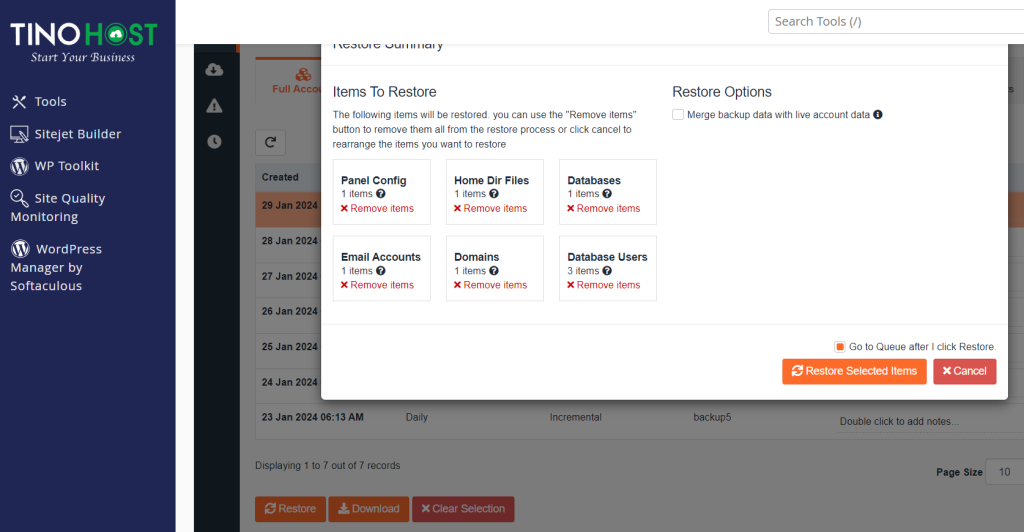Remove Email Accounts items
The height and width of the screenshot is (532, 1024).
tap(377, 285)
